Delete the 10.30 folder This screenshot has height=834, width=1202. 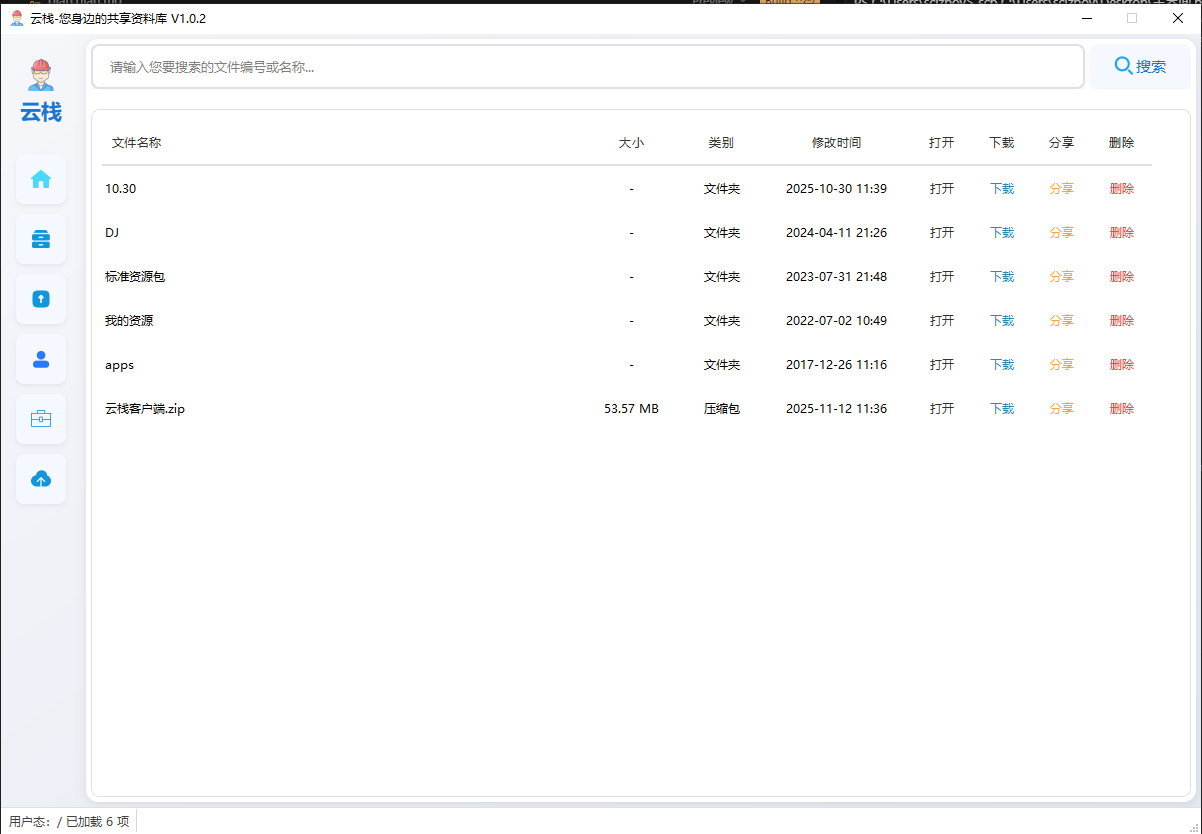(x=1121, y=189)
